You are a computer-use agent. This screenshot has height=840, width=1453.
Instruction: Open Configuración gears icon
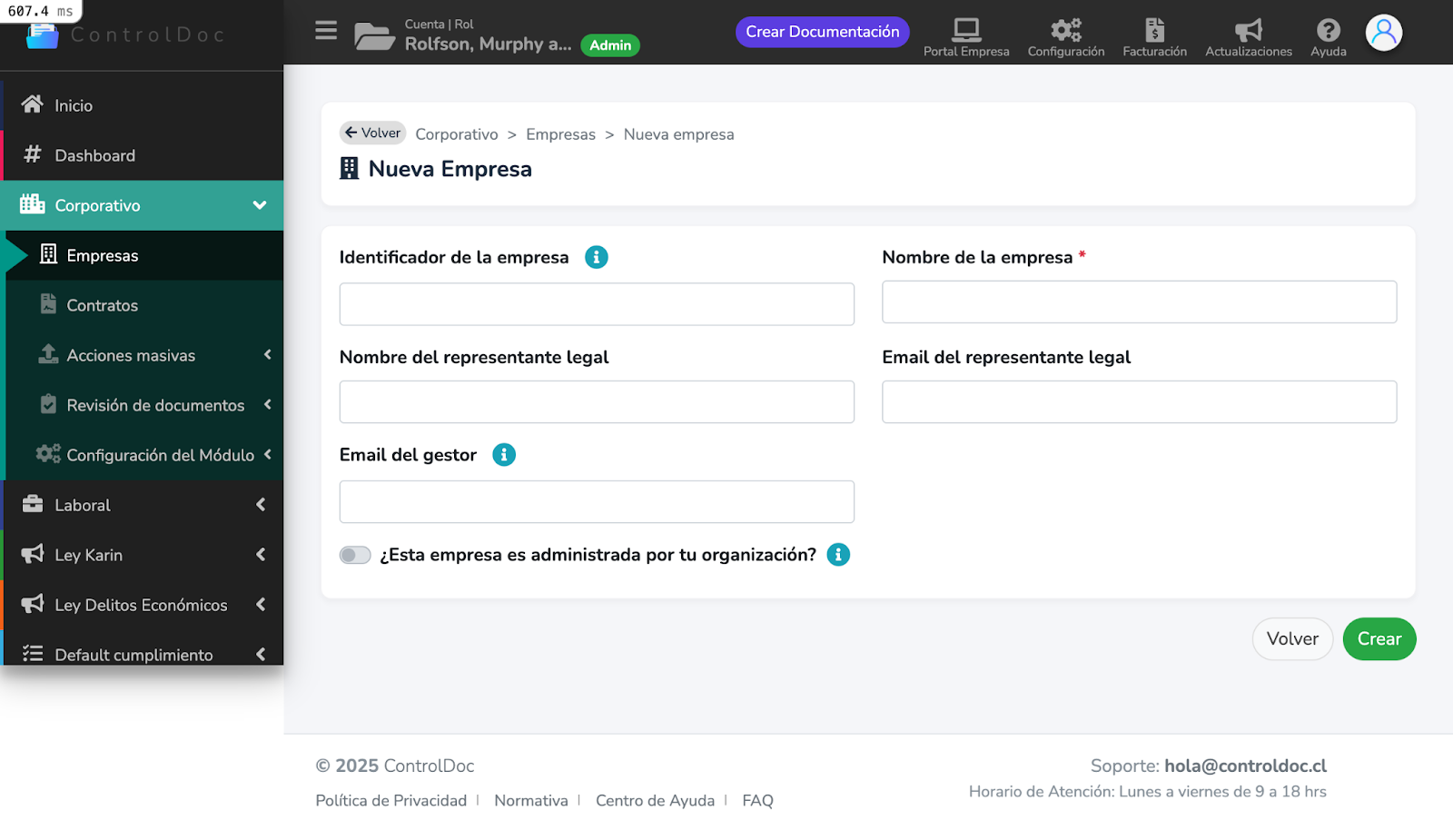(x=1066, y=30)
